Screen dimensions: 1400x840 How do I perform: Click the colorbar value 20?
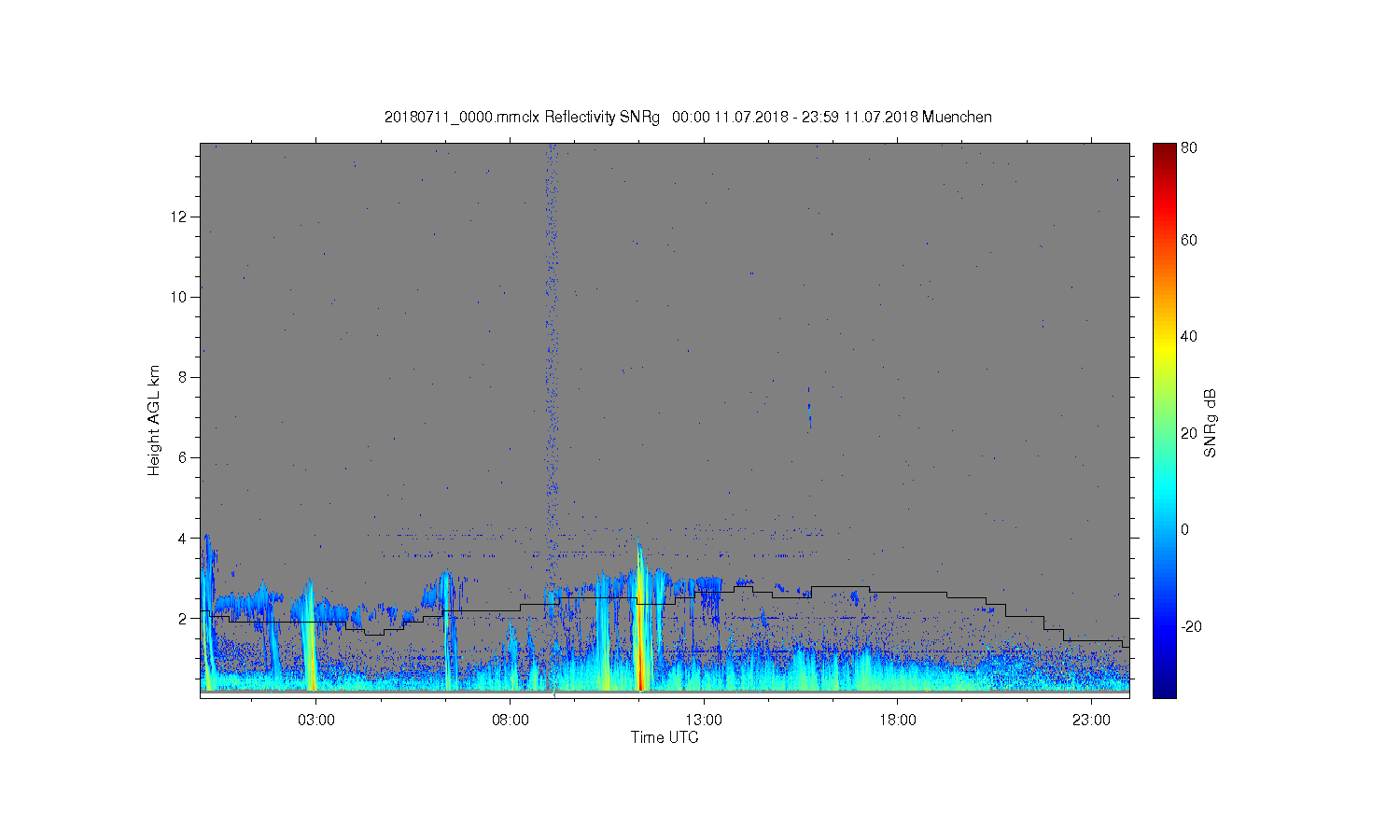point(1189,433)
